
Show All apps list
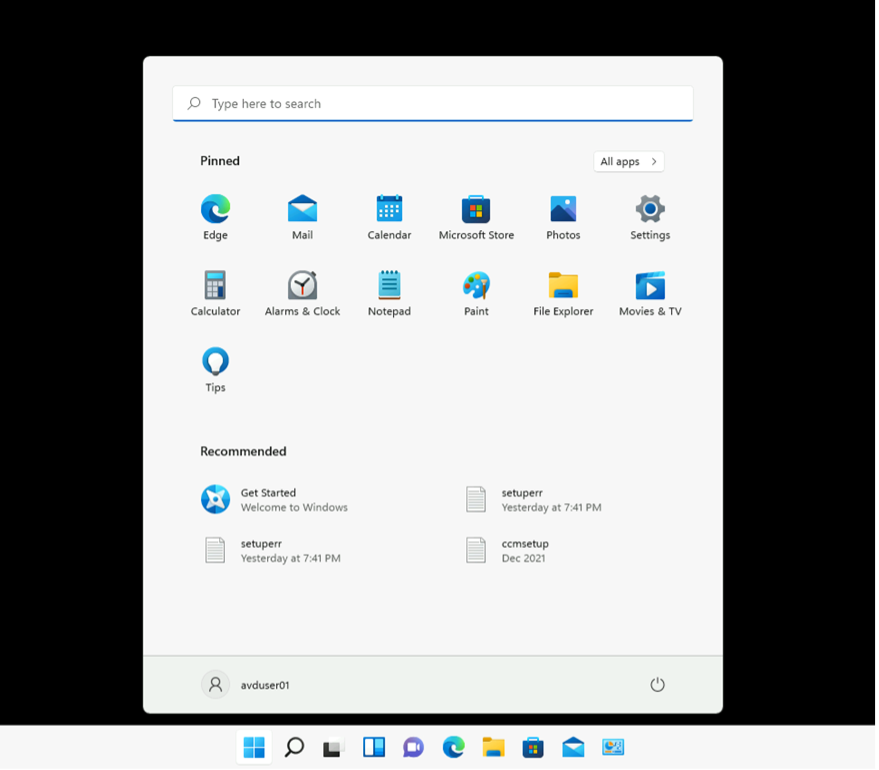(628, 161)
